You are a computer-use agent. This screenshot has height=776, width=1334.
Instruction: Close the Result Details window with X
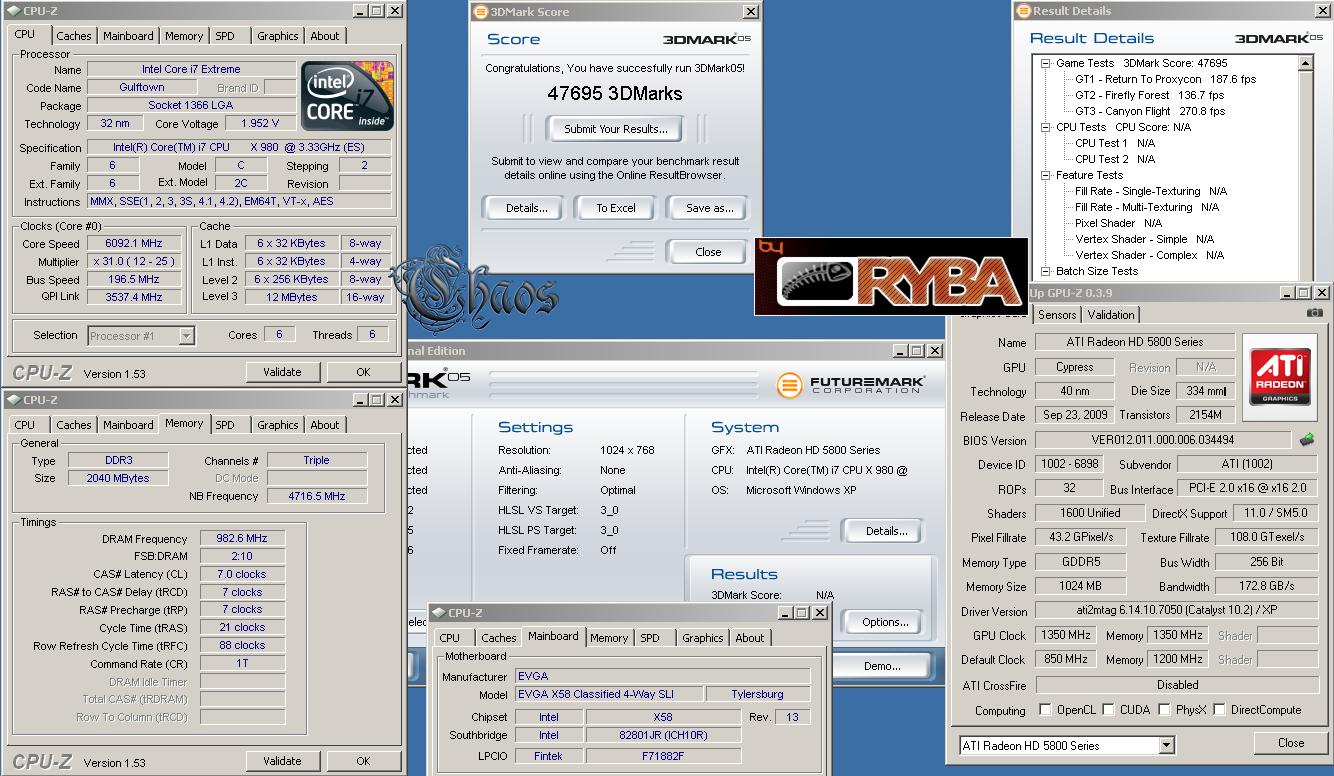click(x=1321, y=11)
